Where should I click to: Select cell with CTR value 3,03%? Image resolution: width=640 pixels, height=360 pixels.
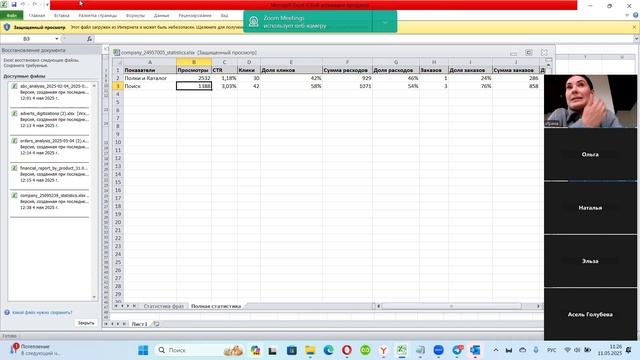coord(224,86)
